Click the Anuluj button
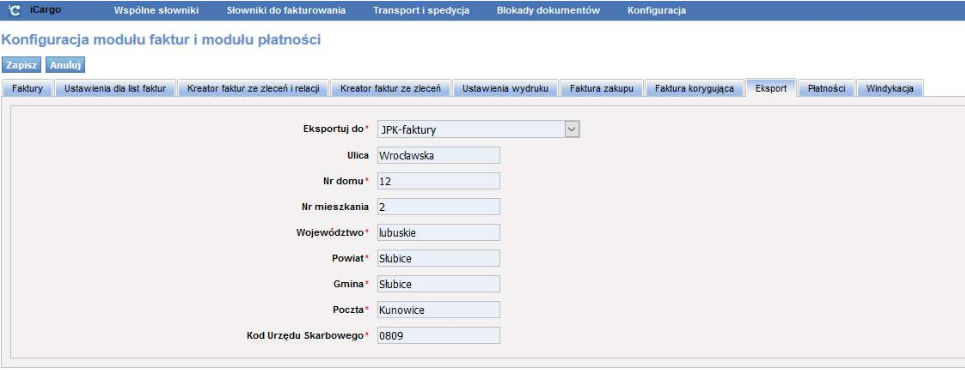This screenshot has height=370, width=965. (x=65, y=65)
